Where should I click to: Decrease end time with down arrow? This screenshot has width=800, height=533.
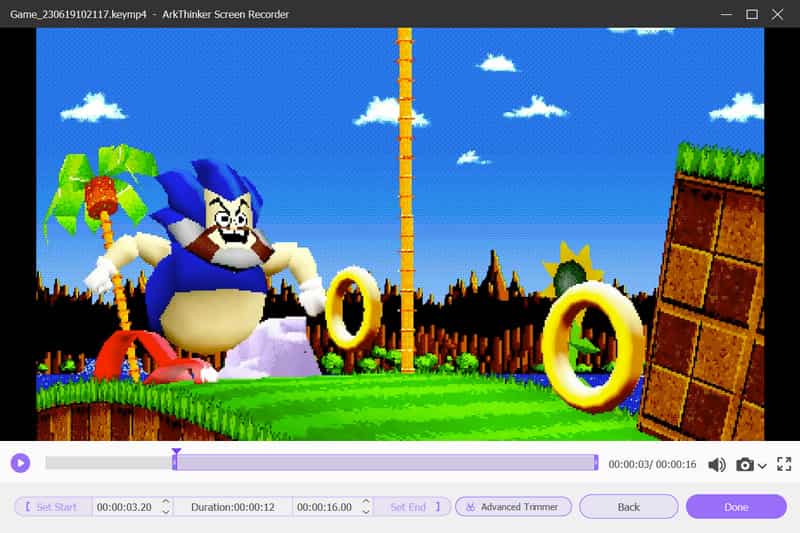(x=366, y=511)
